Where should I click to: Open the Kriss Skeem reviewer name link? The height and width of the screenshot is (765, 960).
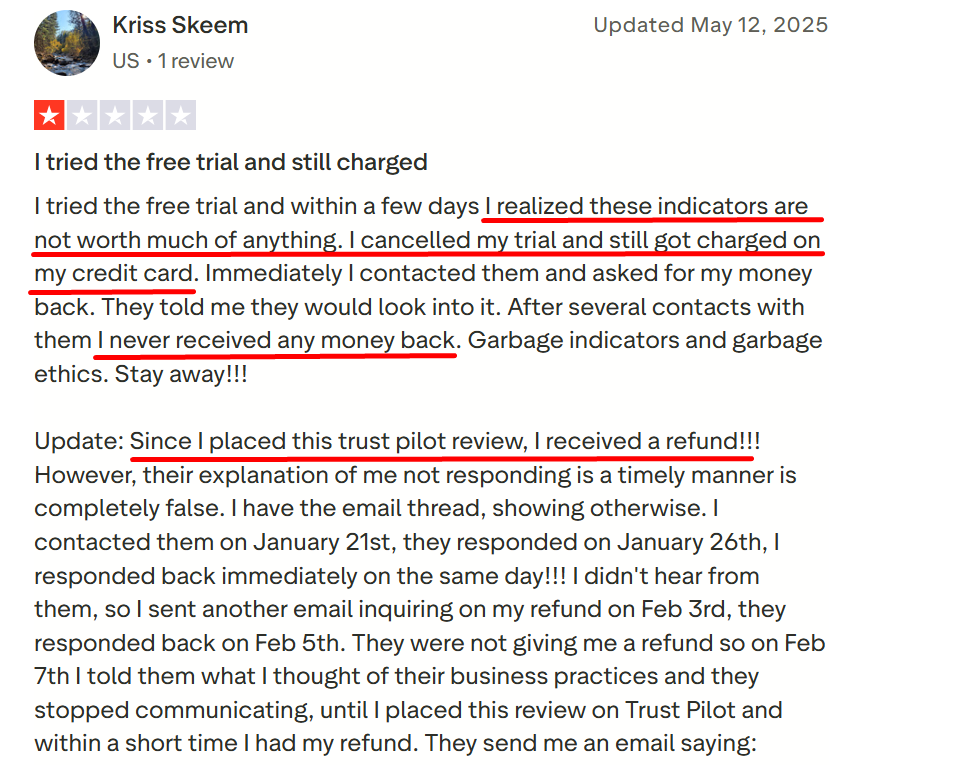[x=180, y=25]
